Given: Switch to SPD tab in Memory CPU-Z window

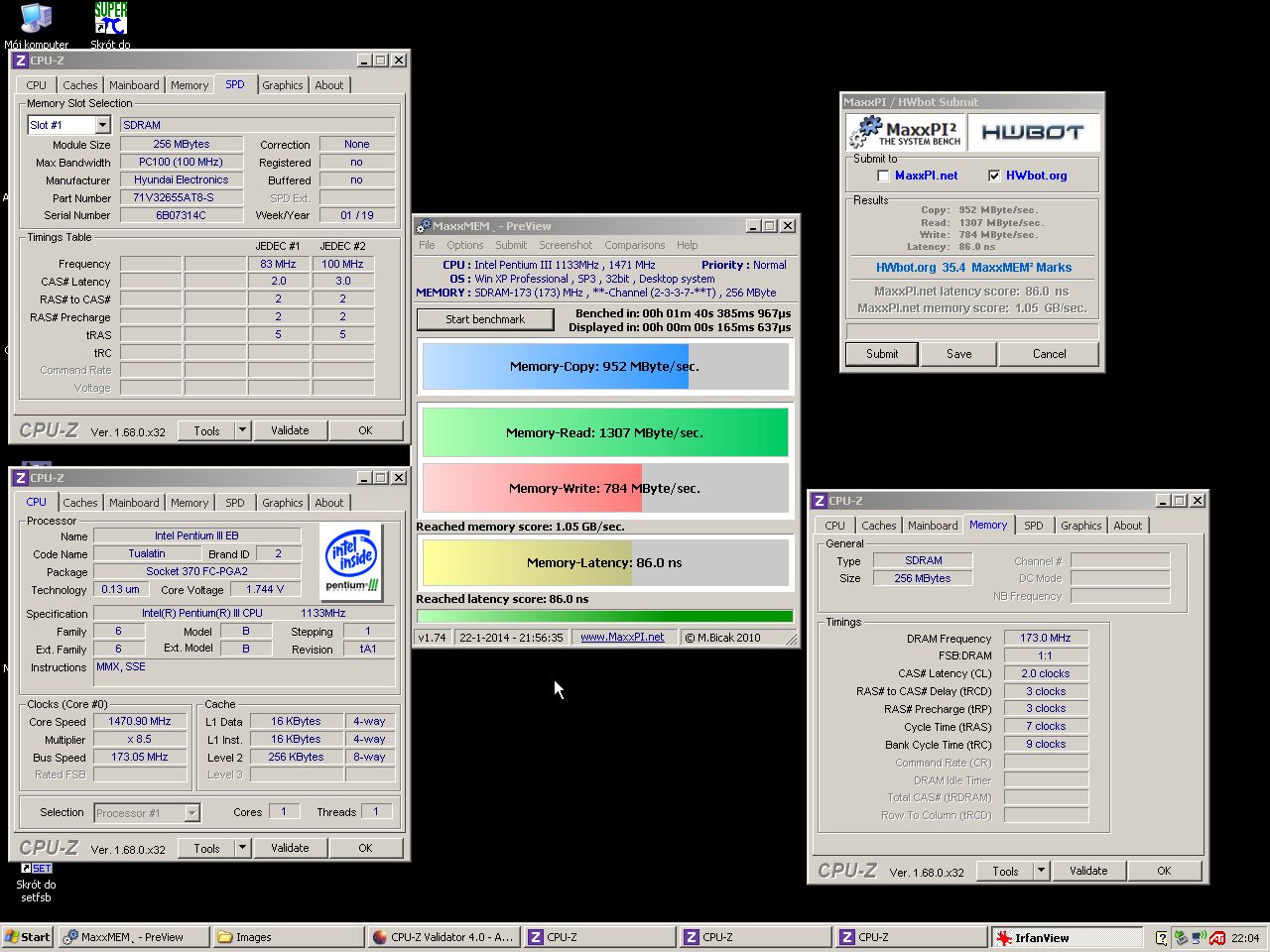Looking at the screenshot, I should [x=1034, y=526].
